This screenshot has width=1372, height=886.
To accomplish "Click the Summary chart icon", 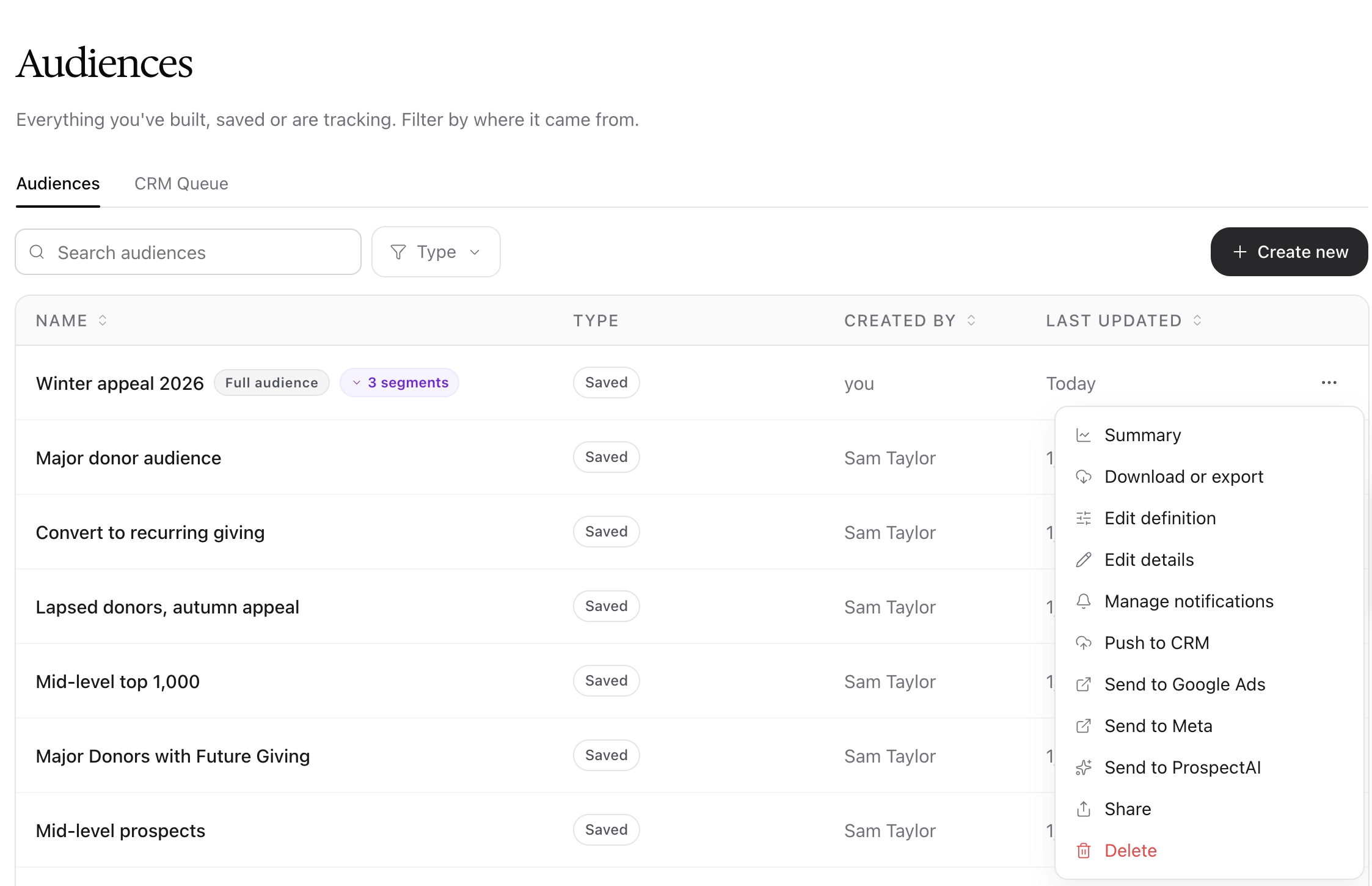I will 1084,435.
